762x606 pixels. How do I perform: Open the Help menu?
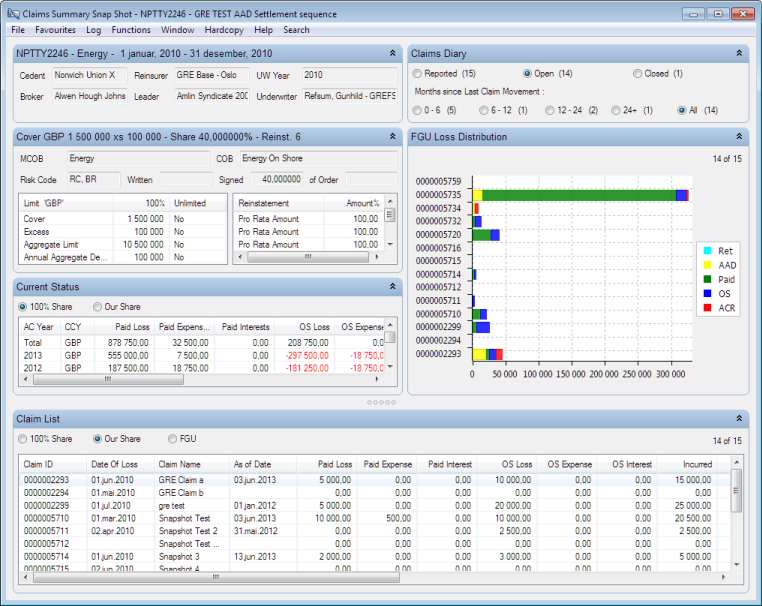click(263, 30)
